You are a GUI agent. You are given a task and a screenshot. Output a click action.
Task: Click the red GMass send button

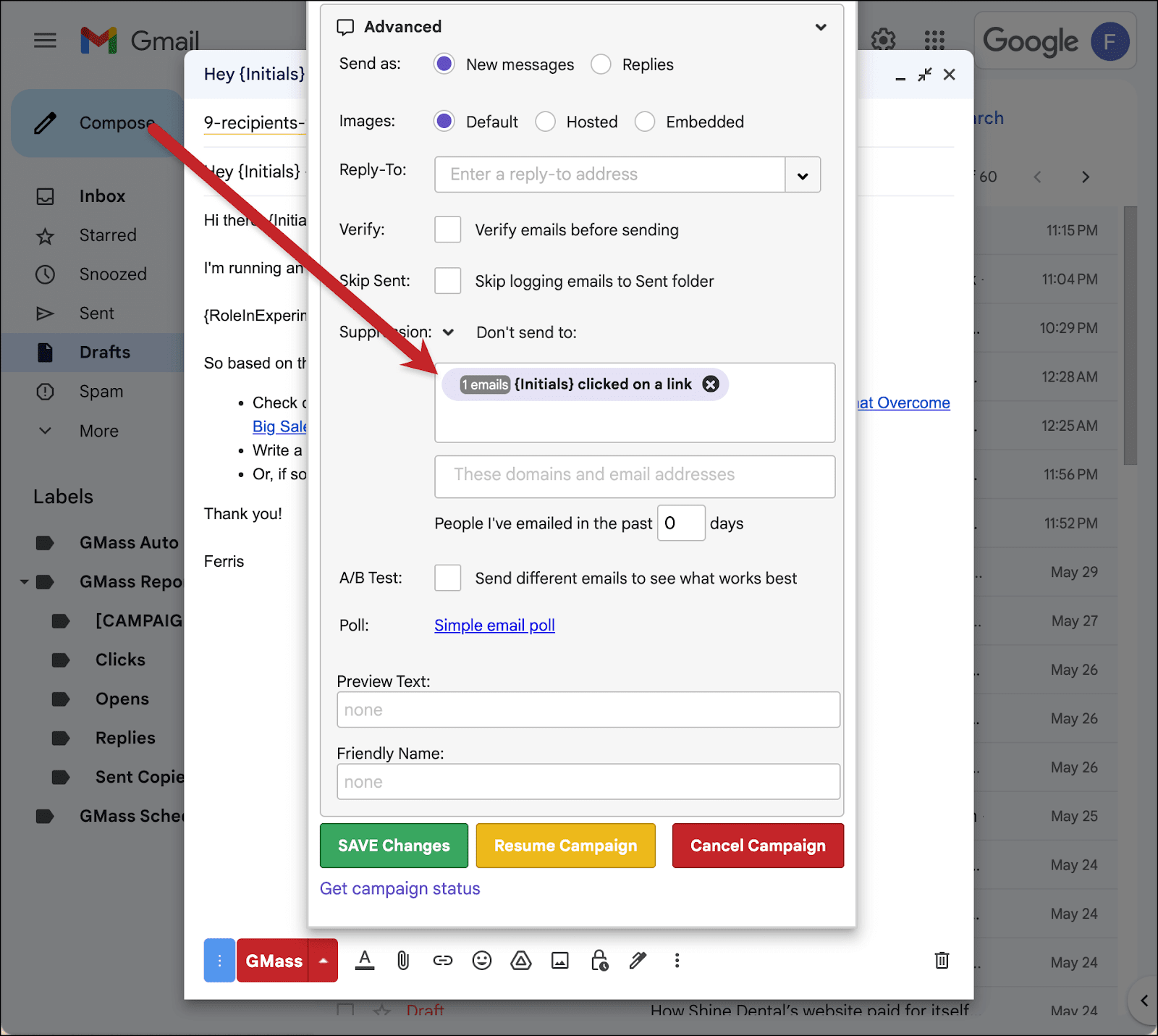[x=274, y=961]
